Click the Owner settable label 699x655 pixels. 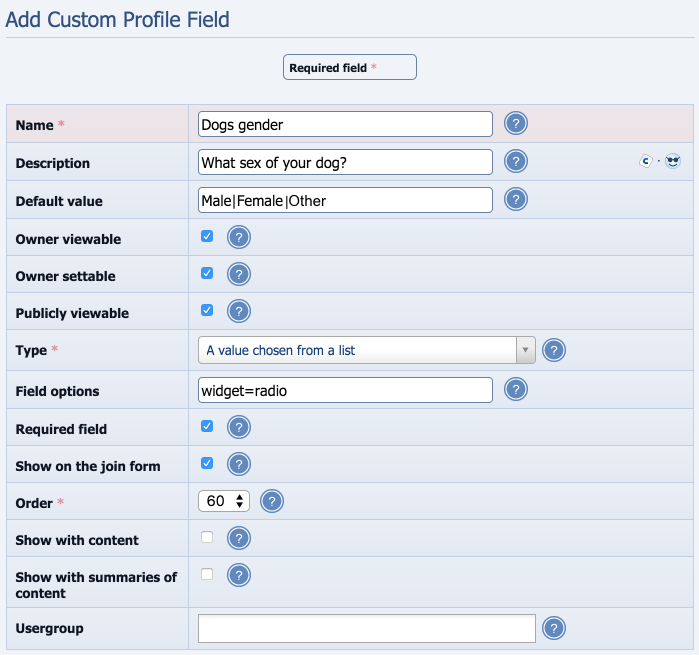(66, 276)
